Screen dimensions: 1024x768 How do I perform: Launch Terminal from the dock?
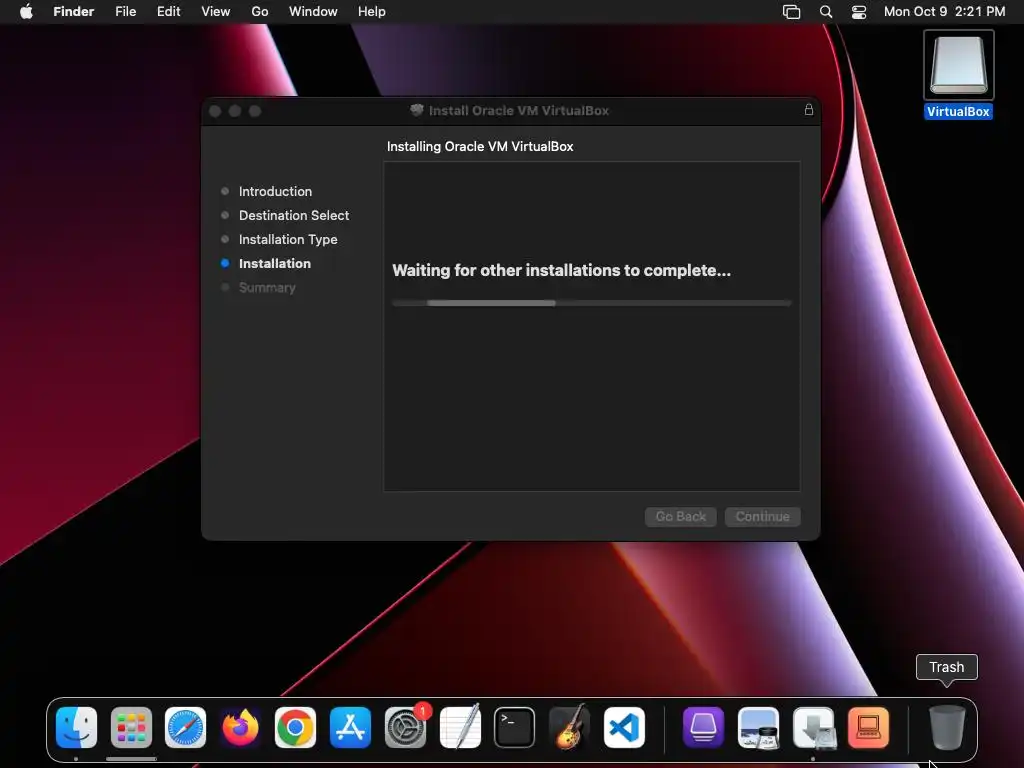pyautogui.click(x=515, y=727)
